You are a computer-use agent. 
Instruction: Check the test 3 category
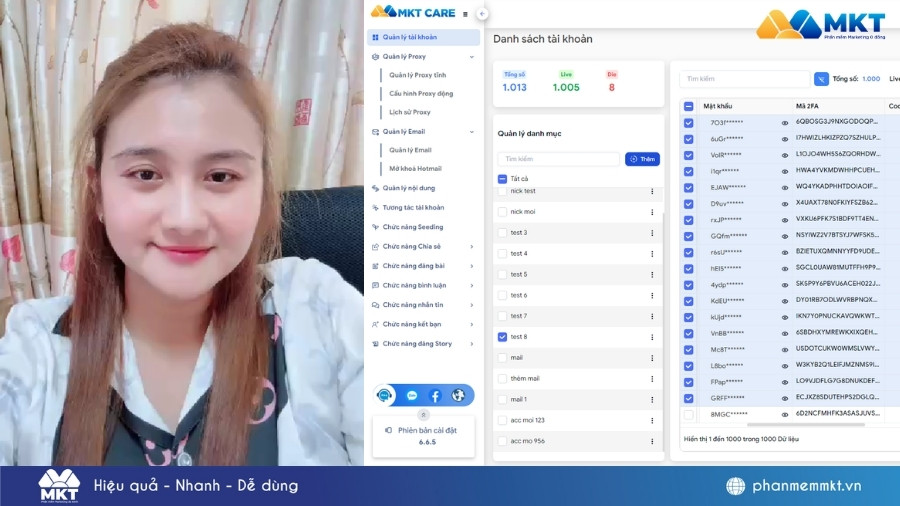[x=502, y=233]
